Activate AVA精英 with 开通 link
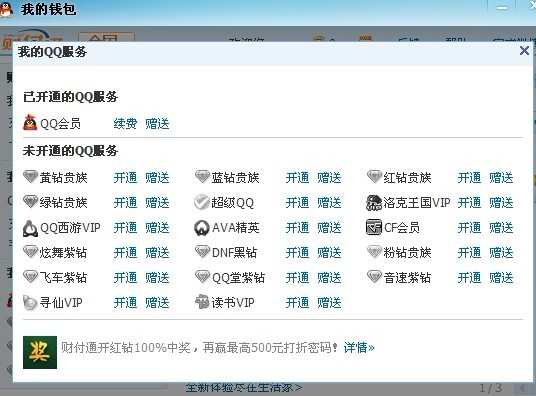 (x=297, y=228)
